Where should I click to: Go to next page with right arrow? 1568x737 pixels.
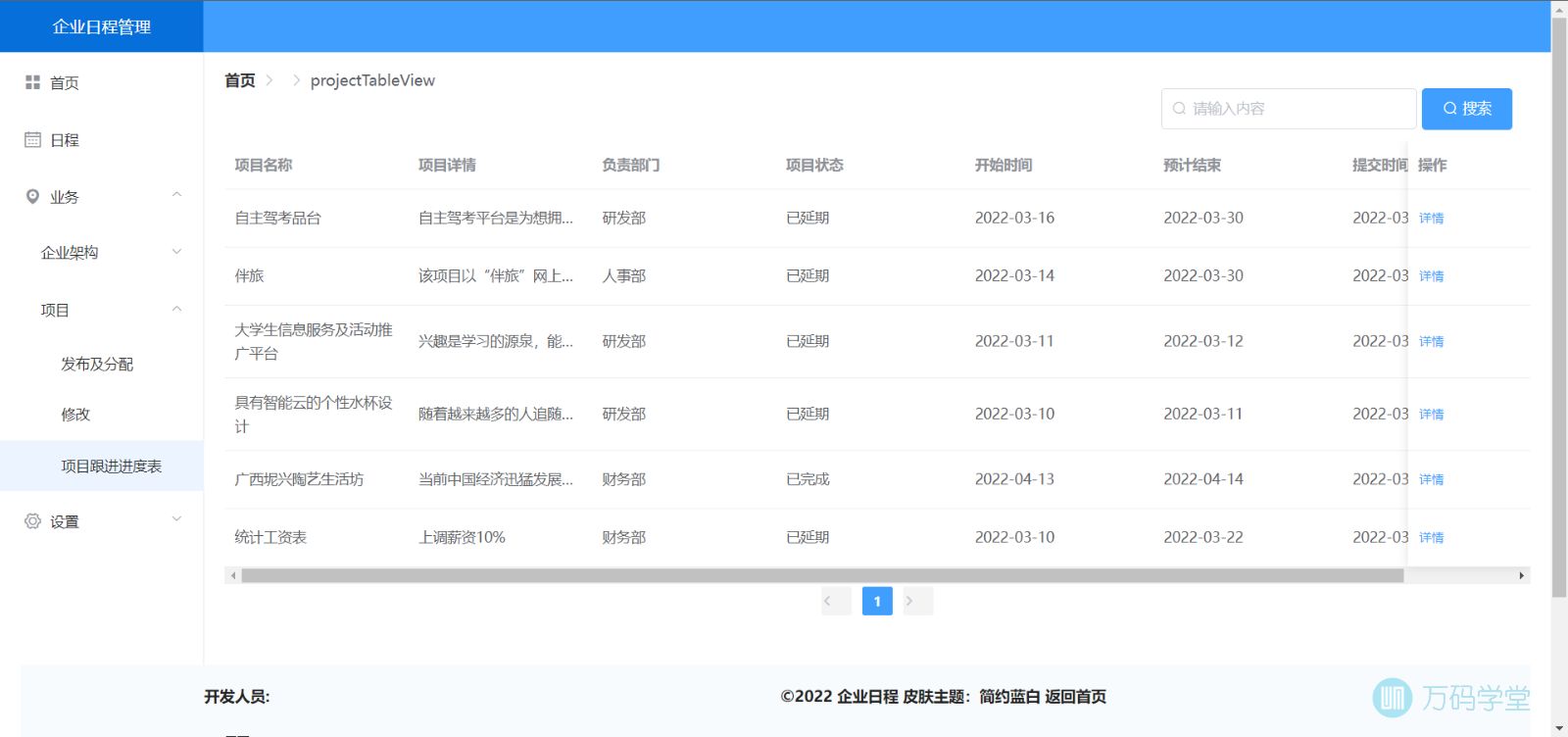(909, 601)
